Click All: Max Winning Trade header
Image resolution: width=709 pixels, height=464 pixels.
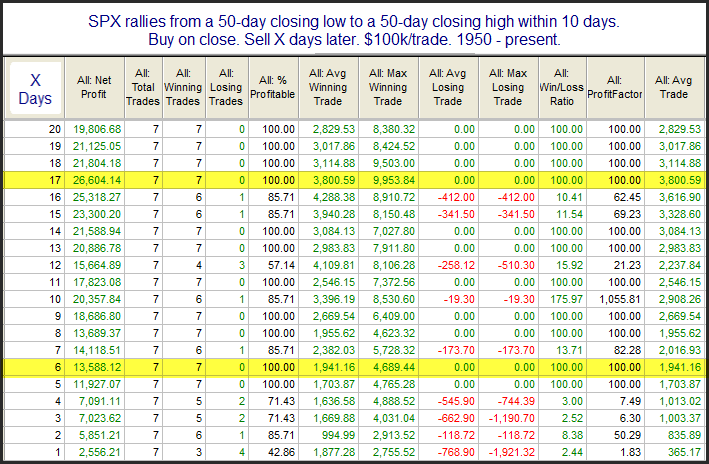[x=388, y=88]
